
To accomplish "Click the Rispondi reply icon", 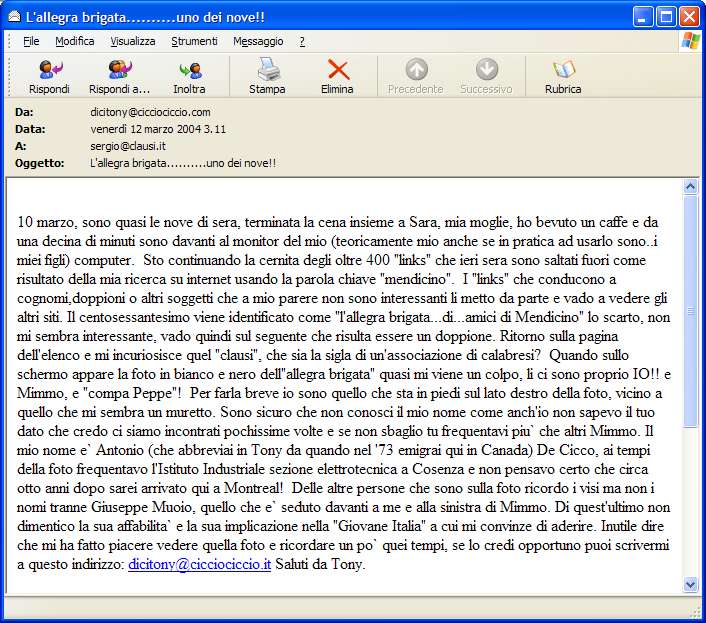I will [50, 69].
